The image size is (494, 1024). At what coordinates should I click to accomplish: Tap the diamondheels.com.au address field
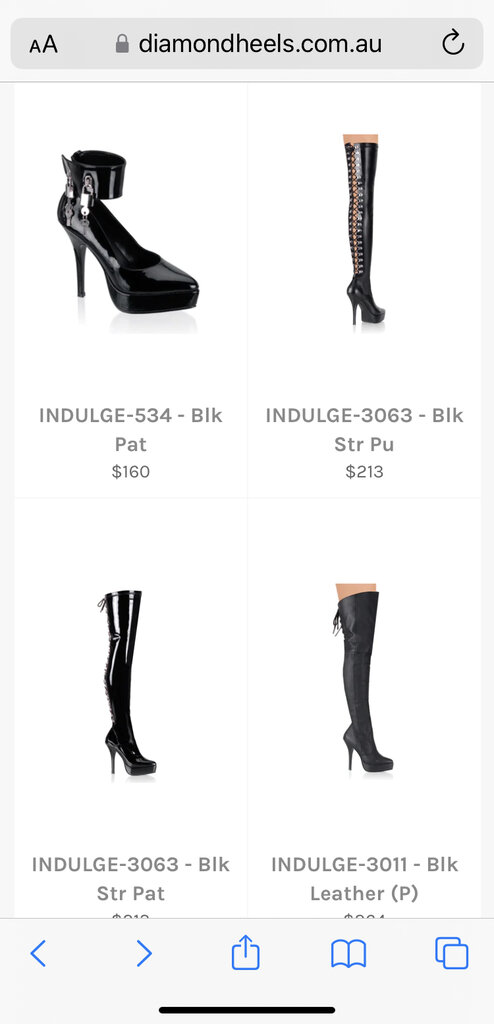pos(247,44)
